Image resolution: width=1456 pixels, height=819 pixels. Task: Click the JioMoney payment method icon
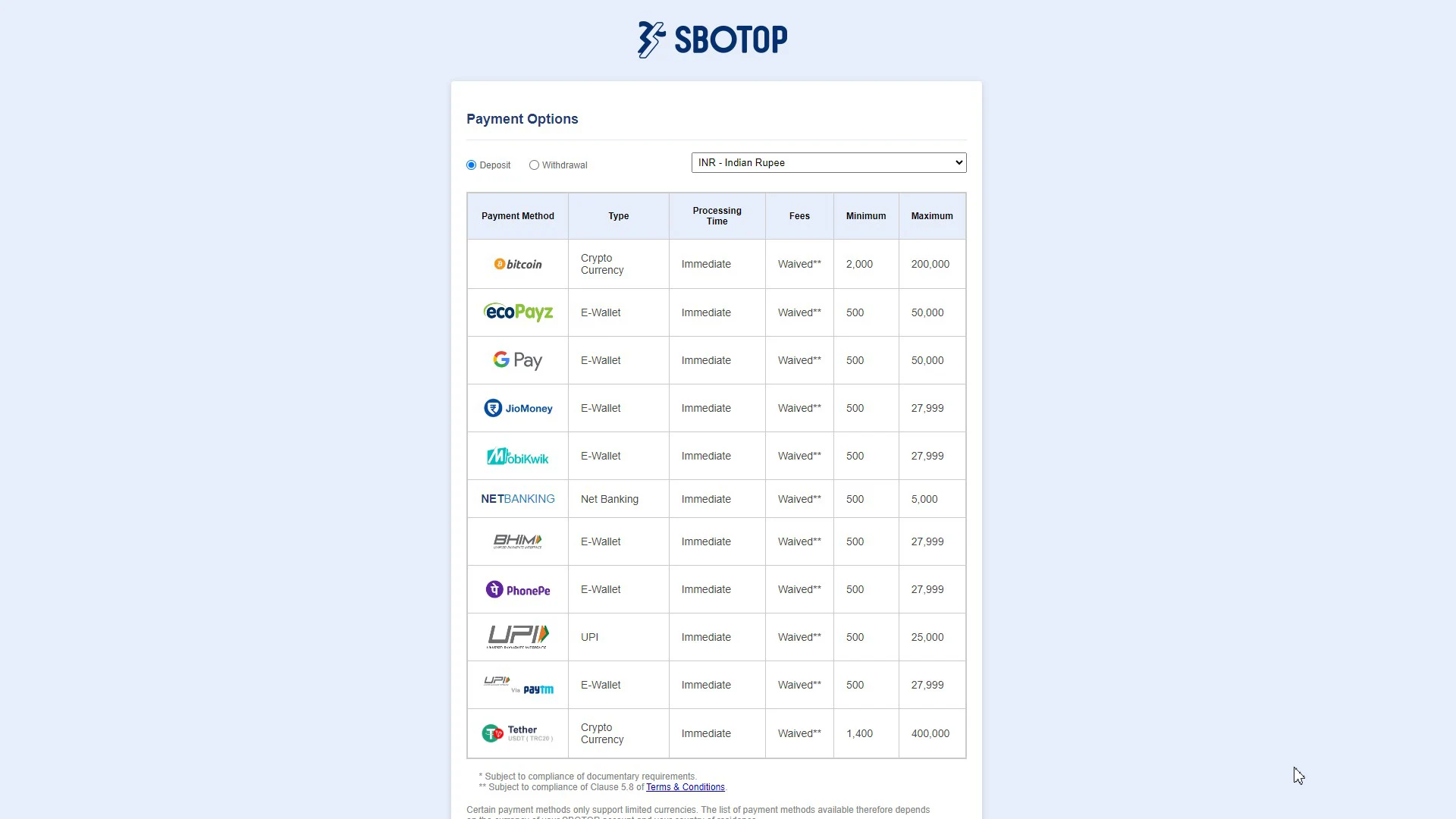(x=517, y=407)
